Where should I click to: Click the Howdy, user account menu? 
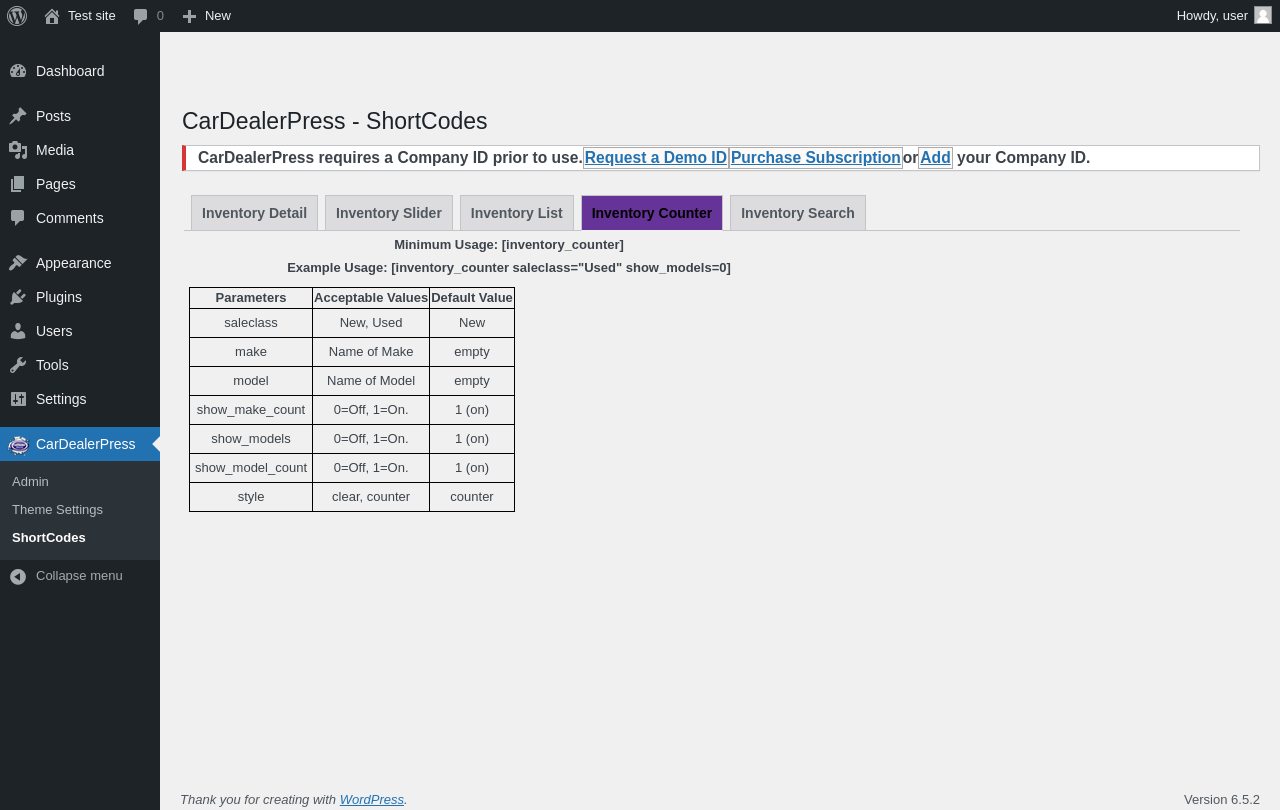1224,16
